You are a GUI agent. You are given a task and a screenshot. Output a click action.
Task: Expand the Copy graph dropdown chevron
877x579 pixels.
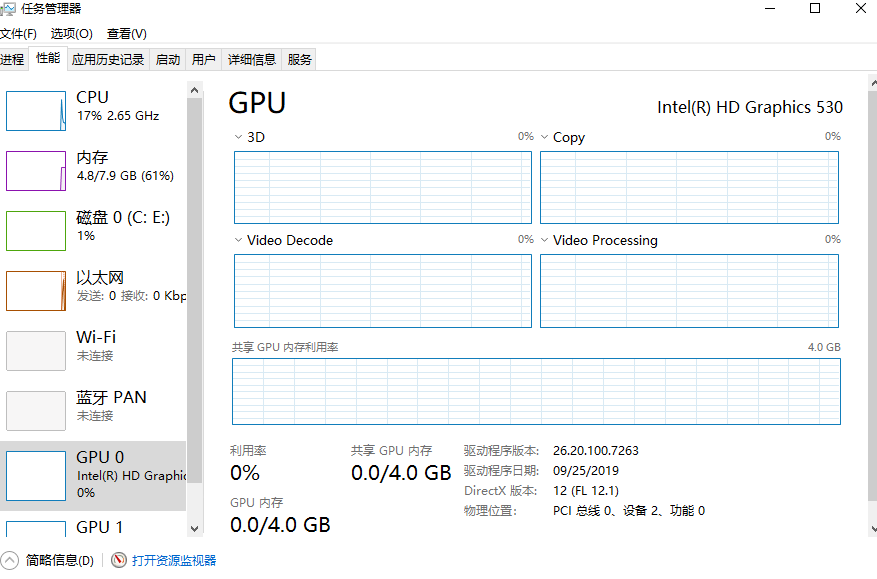click(x=544, y=137)
